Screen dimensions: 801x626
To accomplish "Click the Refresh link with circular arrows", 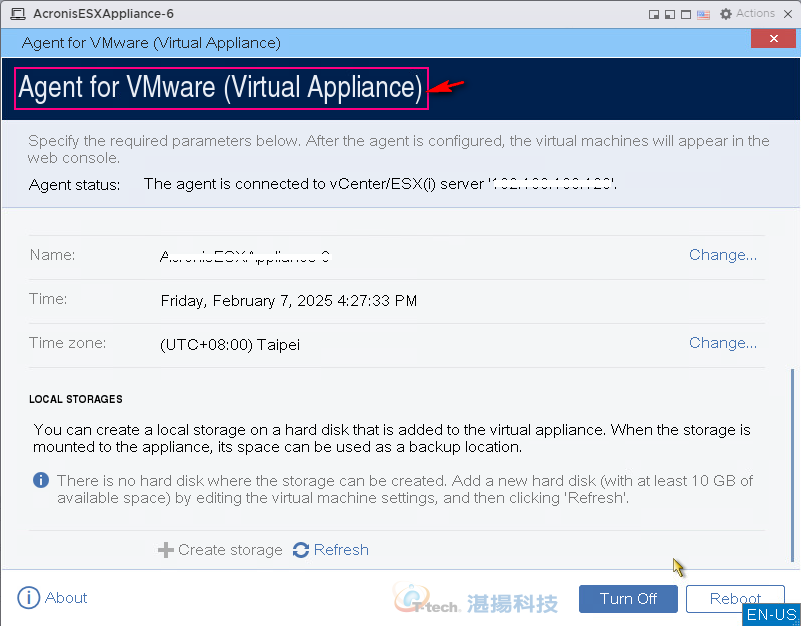I will tap(331, 550).
